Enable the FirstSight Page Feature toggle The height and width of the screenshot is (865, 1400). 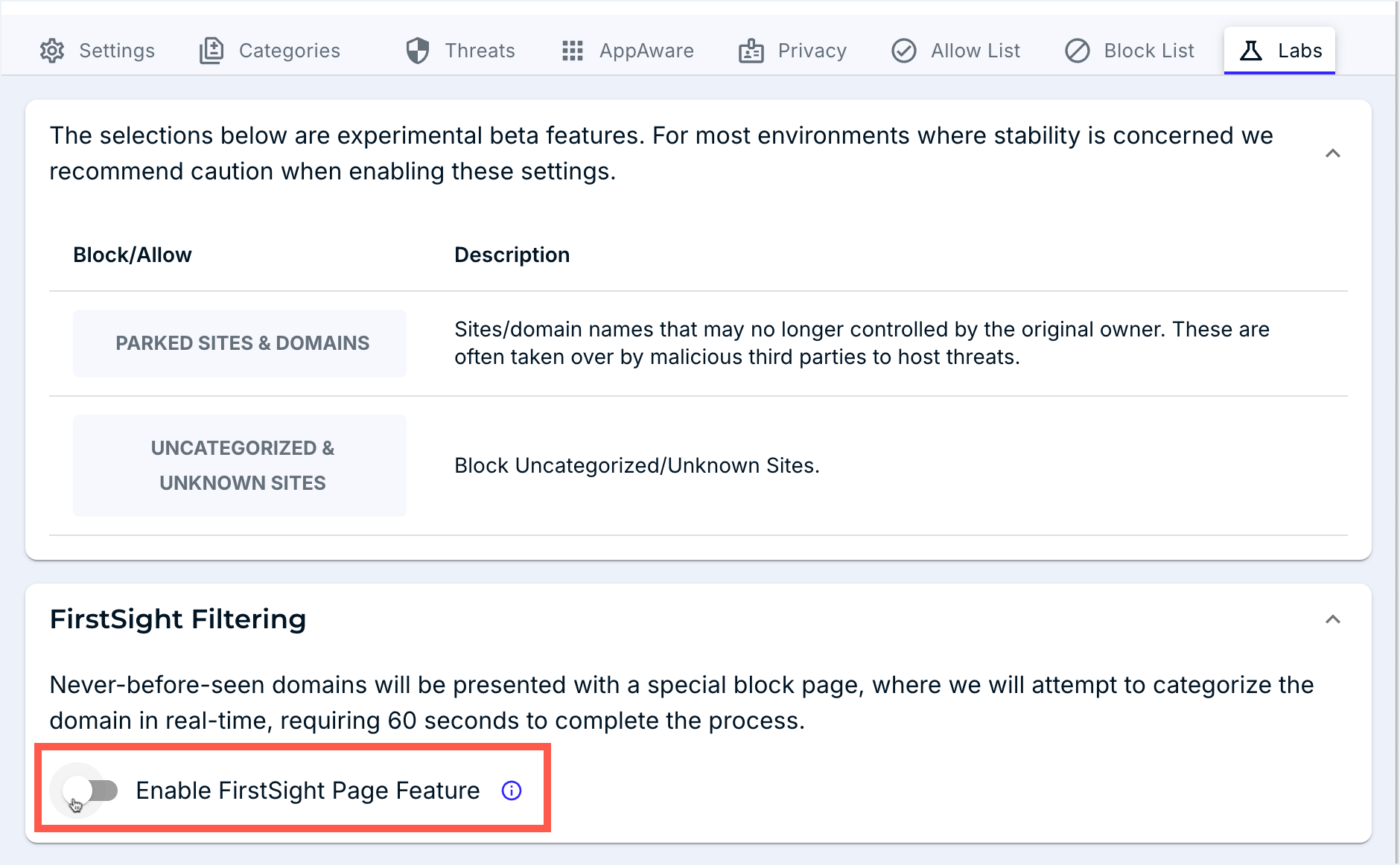click(91, 791)
